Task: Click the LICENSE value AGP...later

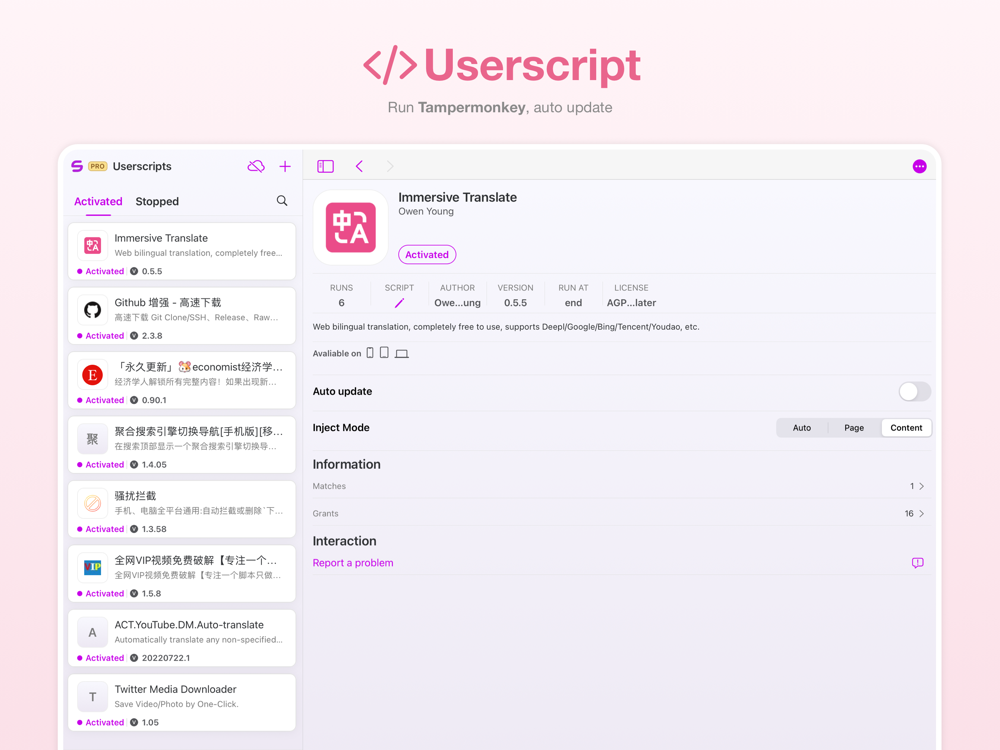Action: (631, 303)
